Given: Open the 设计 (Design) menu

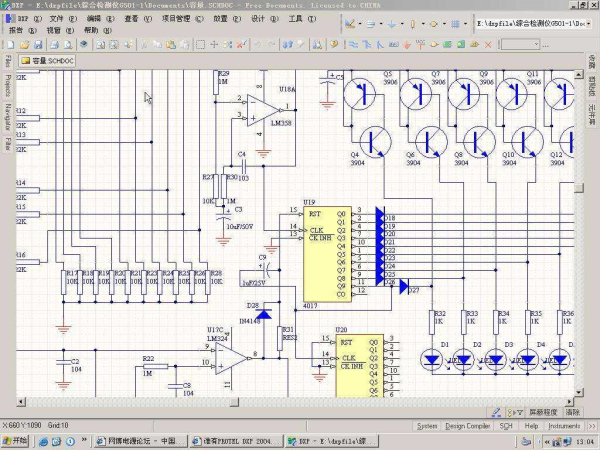Looking at the screenshot, I should click(x=258, y=19).
